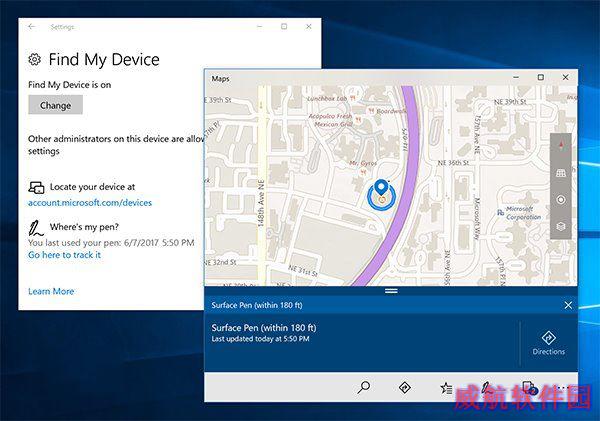Open map layers stack icon
Image resolution: width=600 pixels, height=421 pixels.
[x=561, y=227]
